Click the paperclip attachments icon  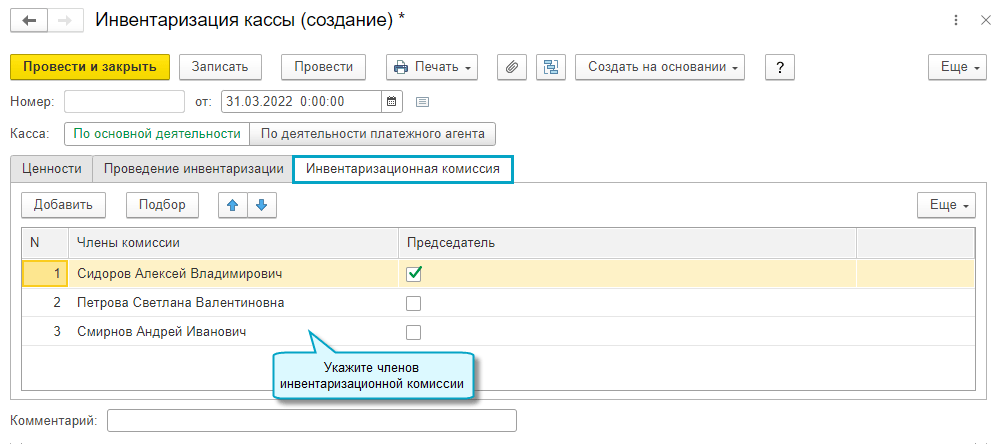[x=512, y=67]
